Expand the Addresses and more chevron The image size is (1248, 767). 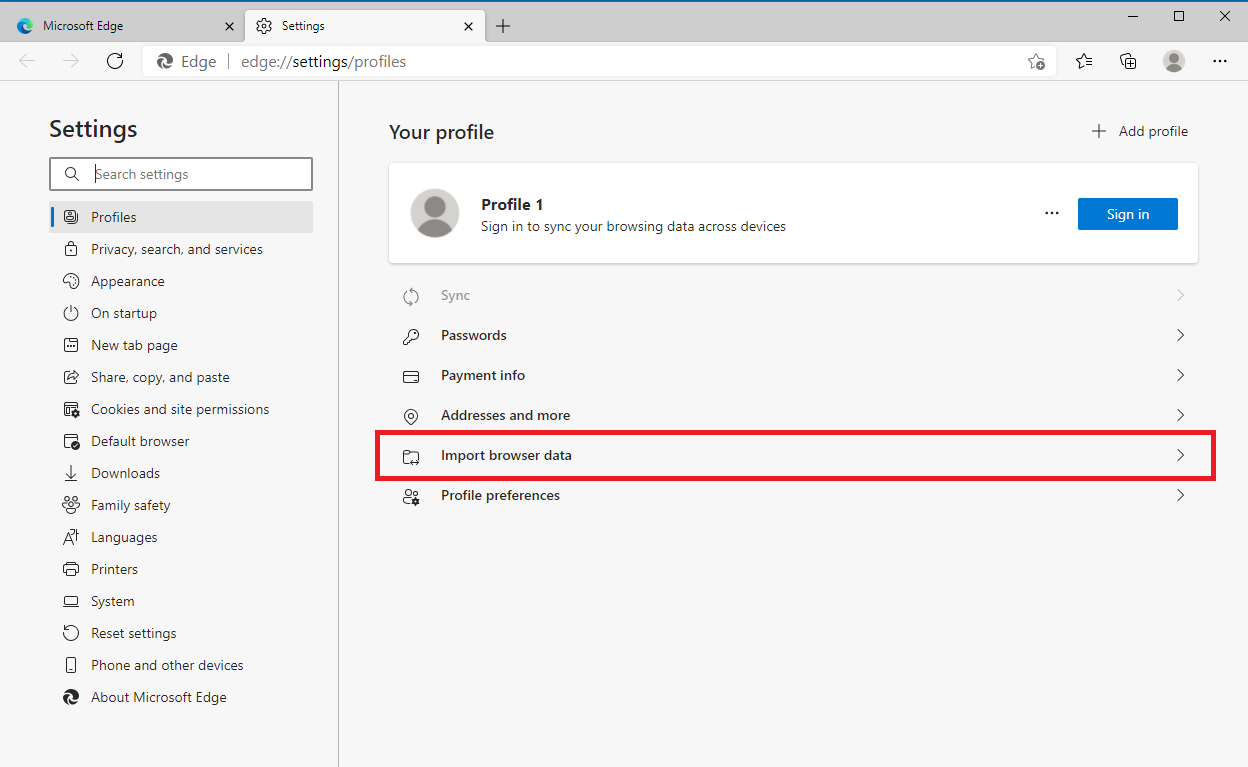1180,415
